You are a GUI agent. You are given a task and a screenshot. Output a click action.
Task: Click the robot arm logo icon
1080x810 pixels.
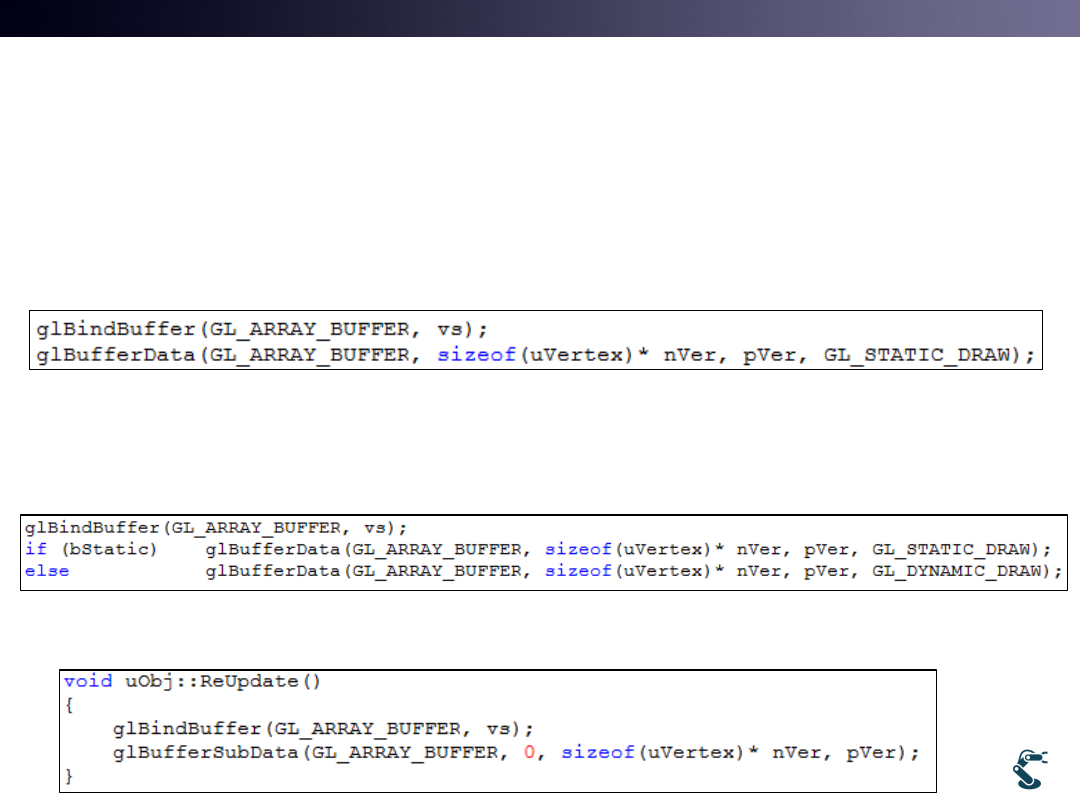[x=1028, y=768]
